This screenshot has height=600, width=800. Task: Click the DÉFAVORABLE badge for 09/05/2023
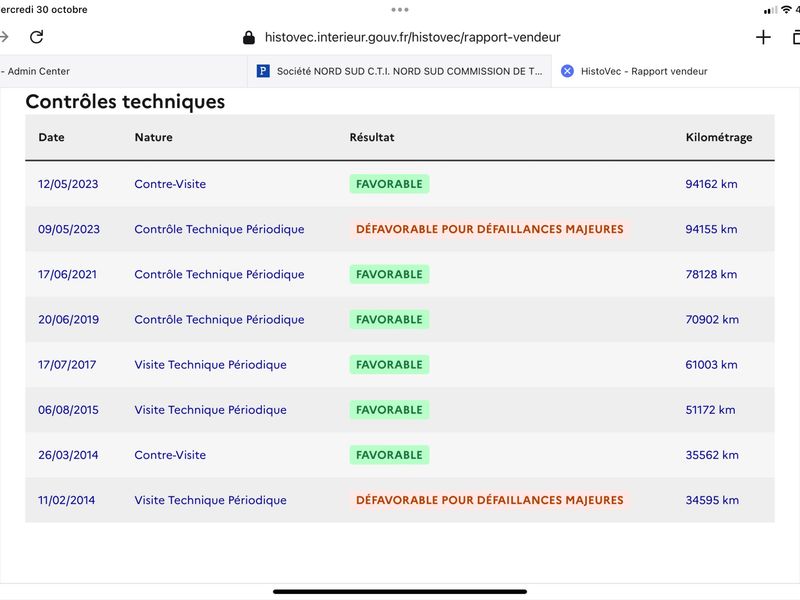coord(489,229)
